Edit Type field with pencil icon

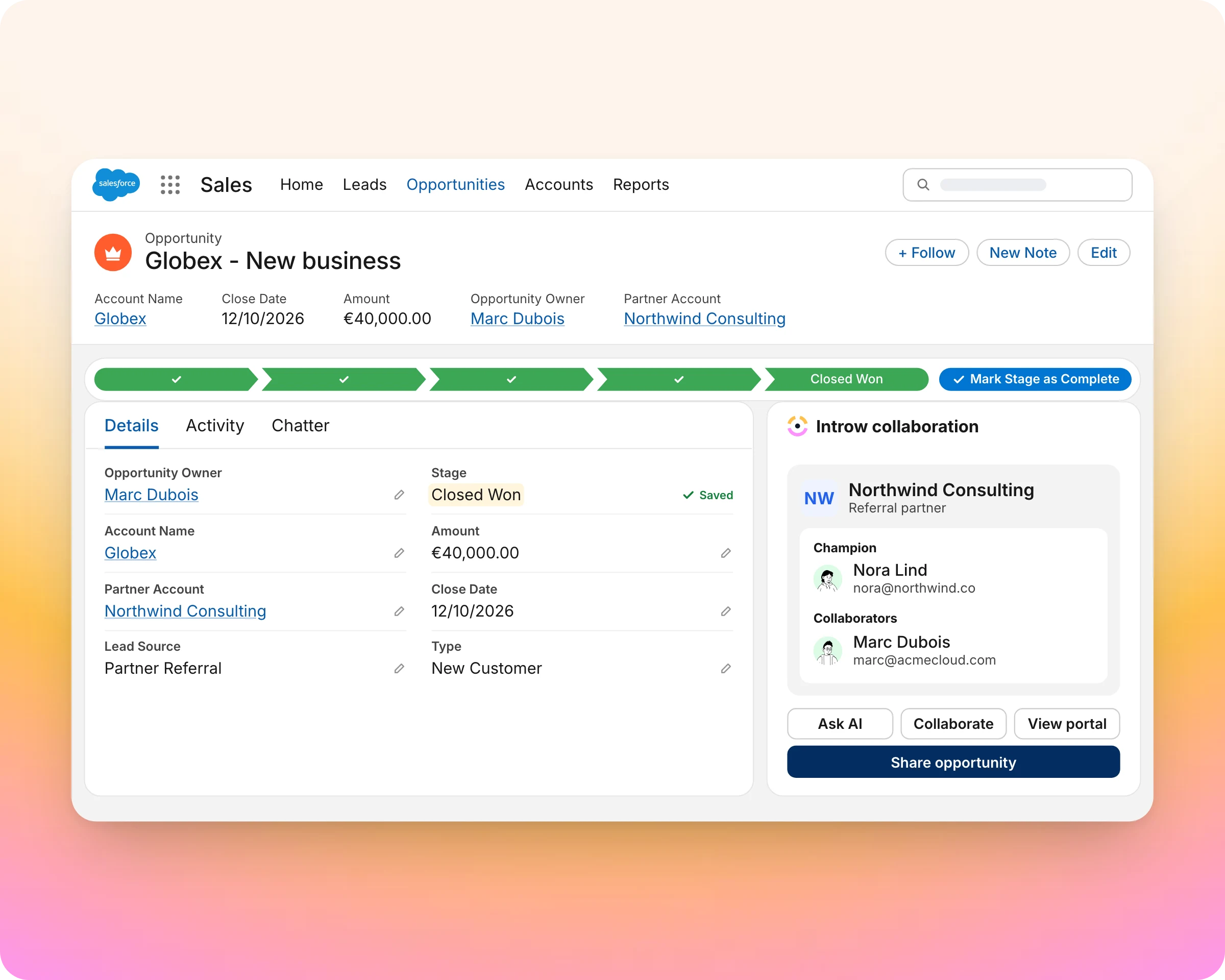[726, 669]
